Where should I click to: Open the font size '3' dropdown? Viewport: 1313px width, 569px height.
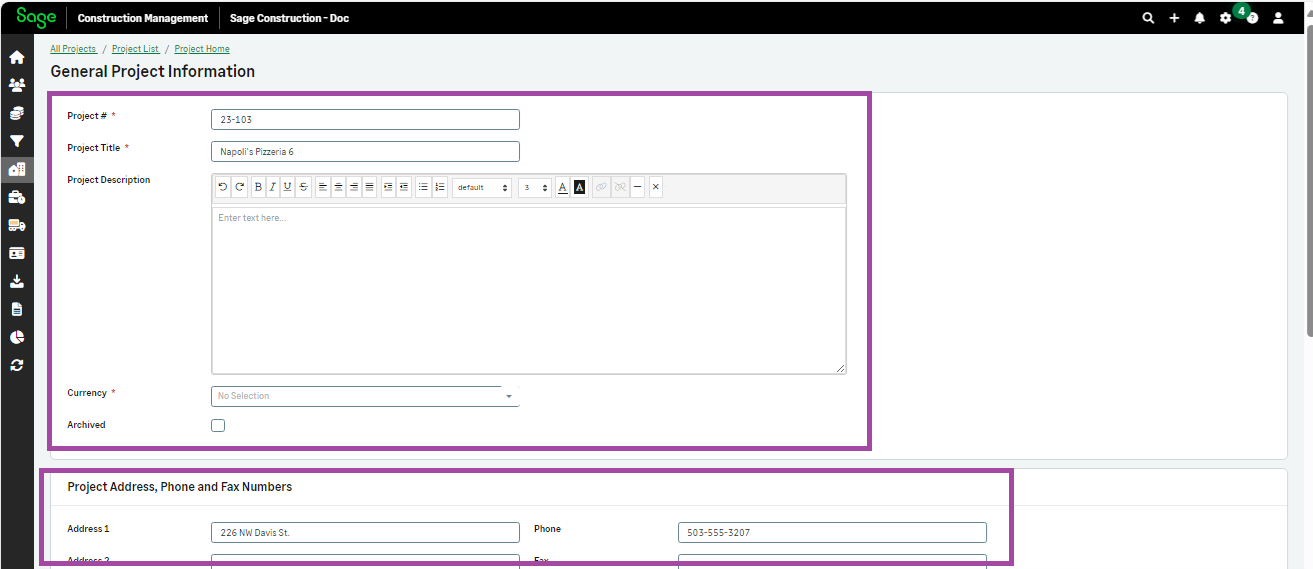(534, 187)
